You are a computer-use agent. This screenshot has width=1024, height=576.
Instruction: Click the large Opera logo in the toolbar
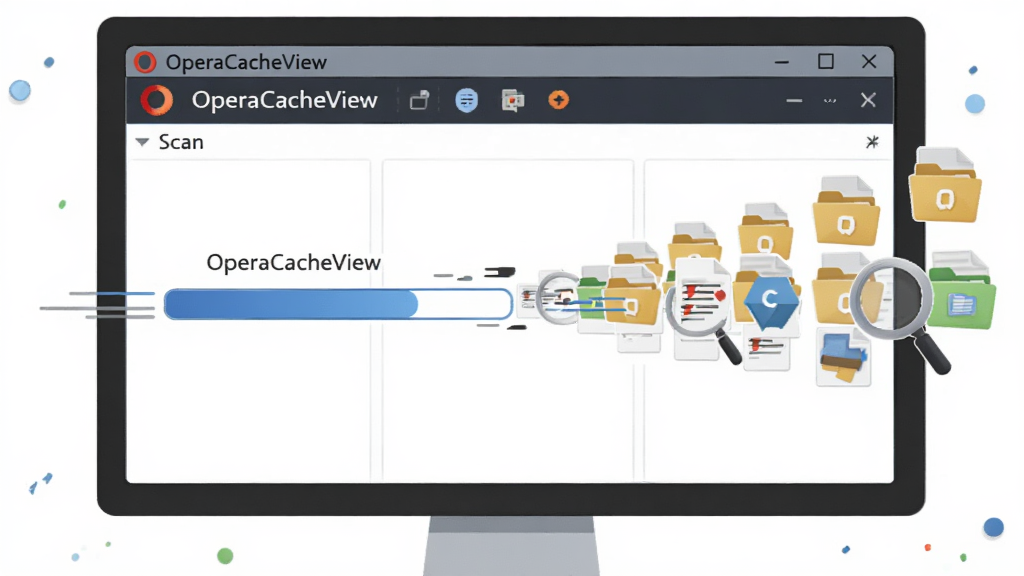[157, 100]
